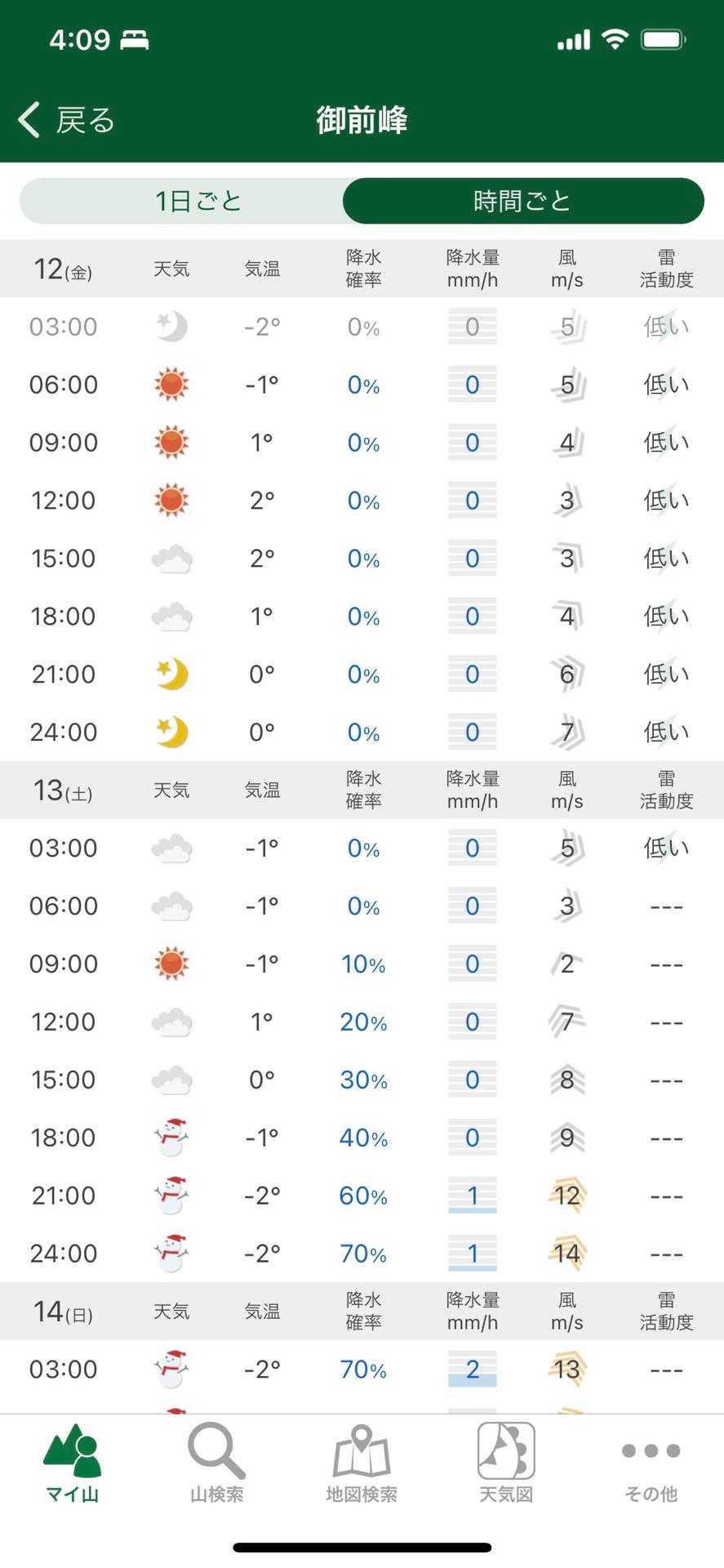Tap the 13(土) date header

tap(63, 791)
